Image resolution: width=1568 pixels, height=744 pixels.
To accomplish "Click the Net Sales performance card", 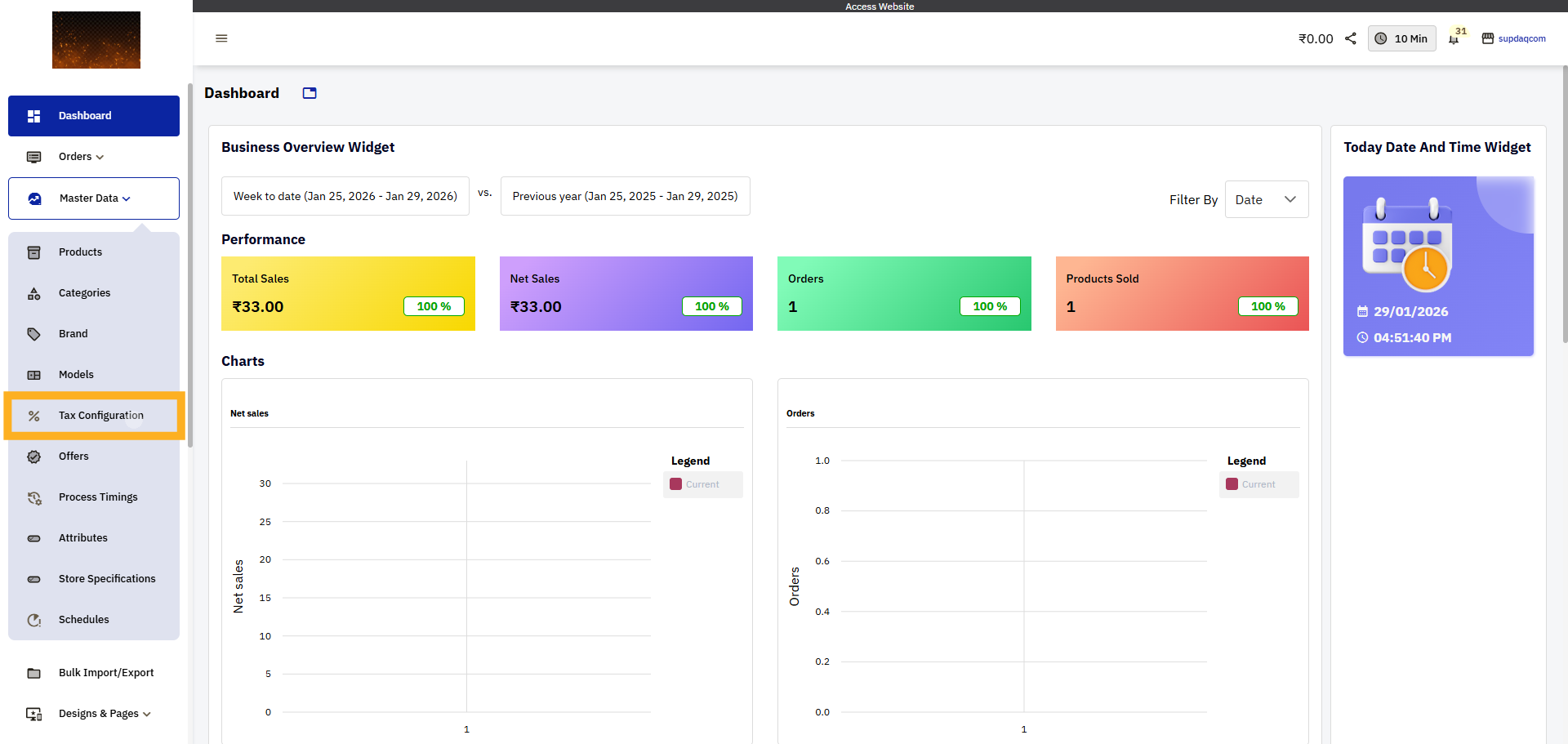I will [x=626, y=293].
